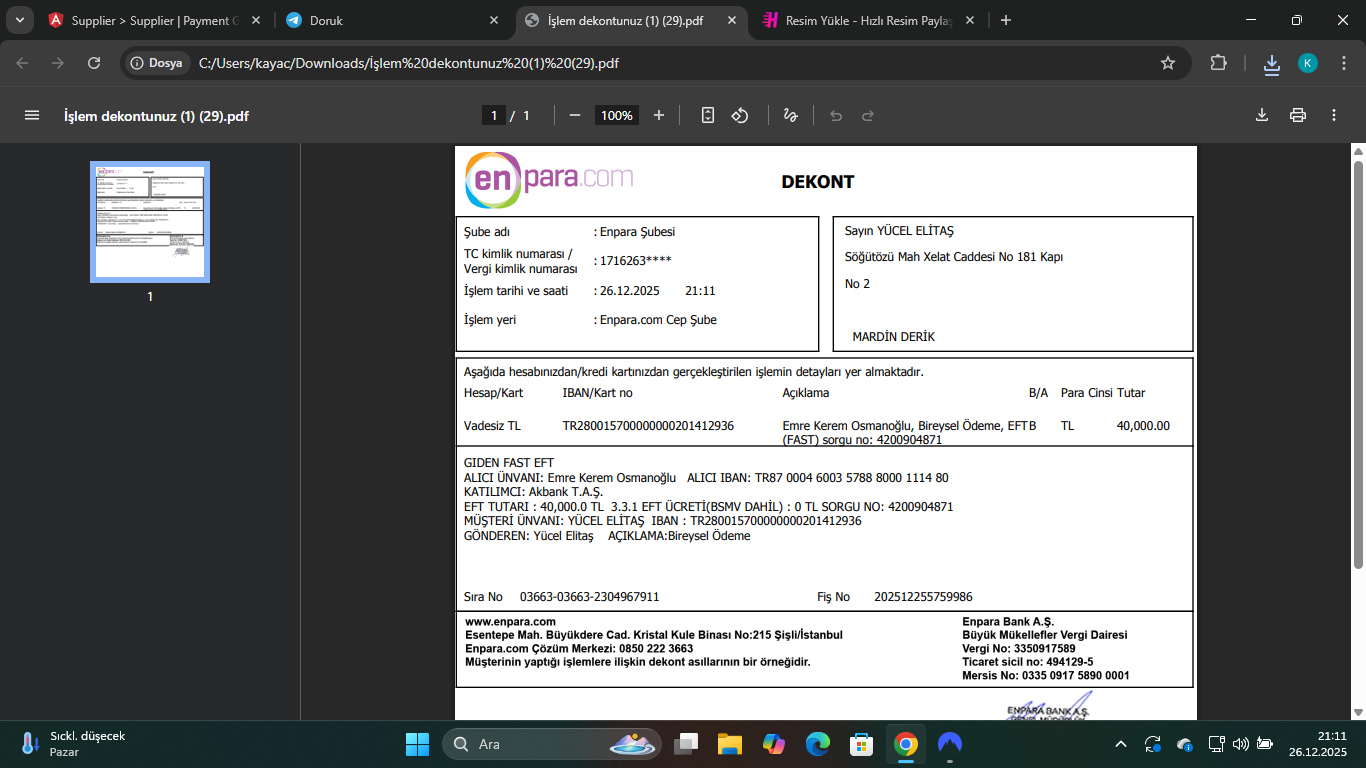Click the fit to page icon

click(708, 115)
